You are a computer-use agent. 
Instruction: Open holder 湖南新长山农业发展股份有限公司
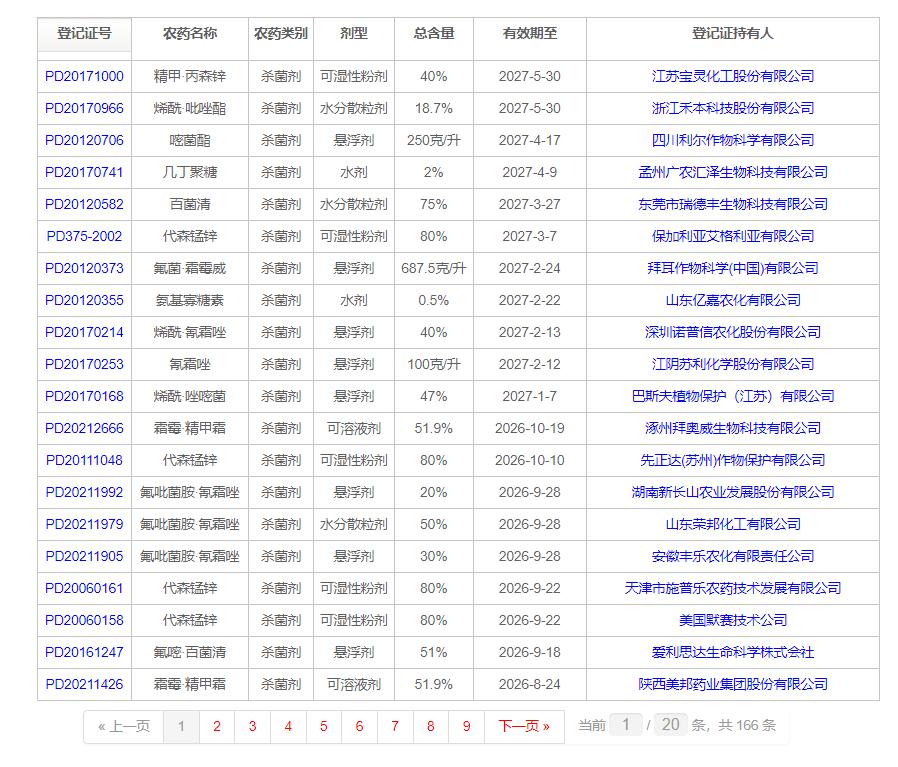point(733,493)
